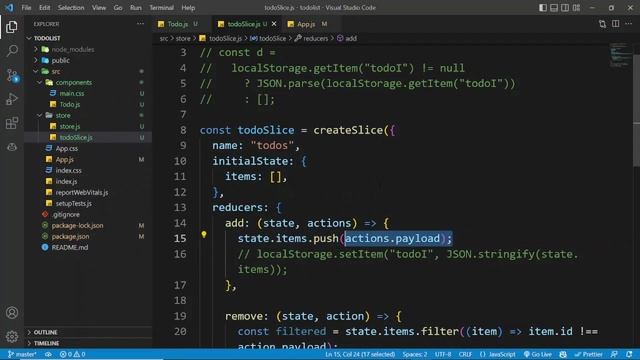Open main.css in explorer
This screenshot has width=640, height=360.
coord(72,93)
